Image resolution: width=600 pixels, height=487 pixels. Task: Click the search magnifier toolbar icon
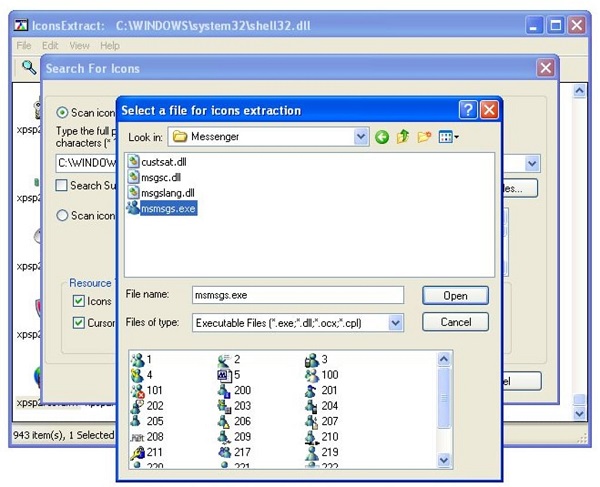pos(29,67)
